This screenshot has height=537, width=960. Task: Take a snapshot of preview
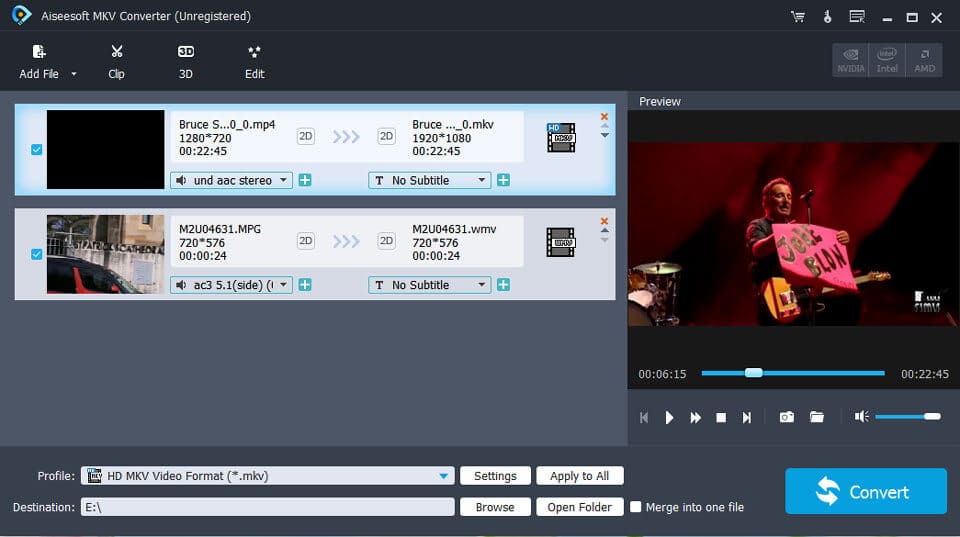pos(787,417)
